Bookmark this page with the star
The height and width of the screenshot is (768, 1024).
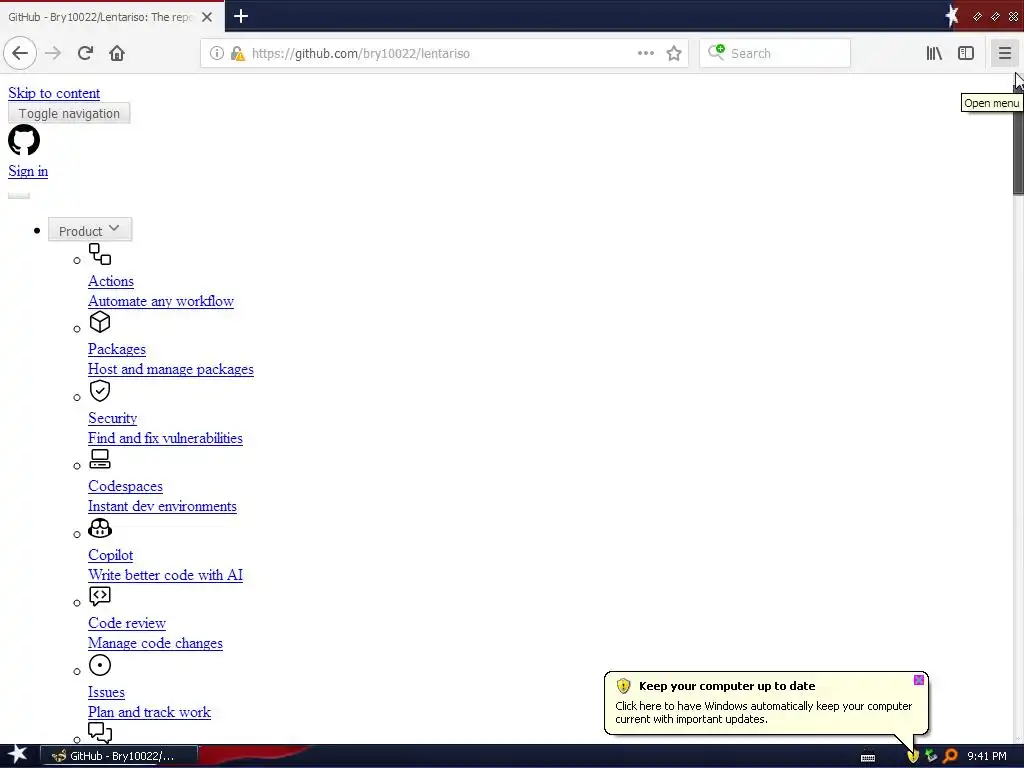pyautogui.click(x=674, y=54)
